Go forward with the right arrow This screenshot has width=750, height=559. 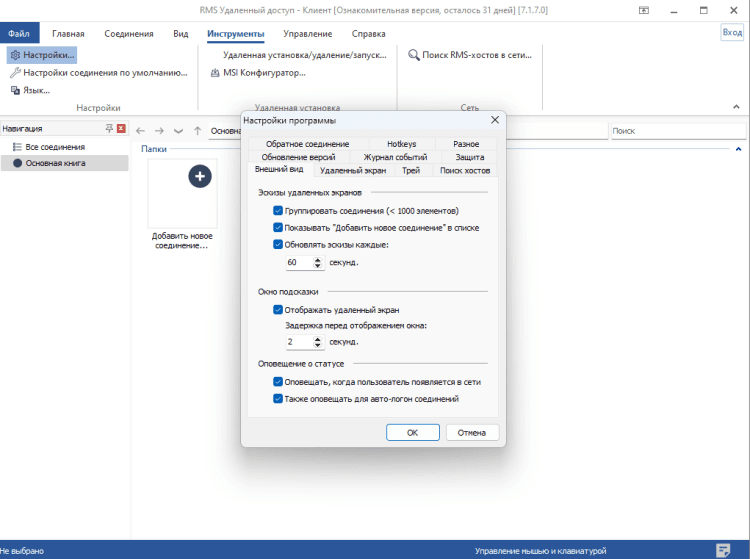pyautogui.click(x=159, y=131)
